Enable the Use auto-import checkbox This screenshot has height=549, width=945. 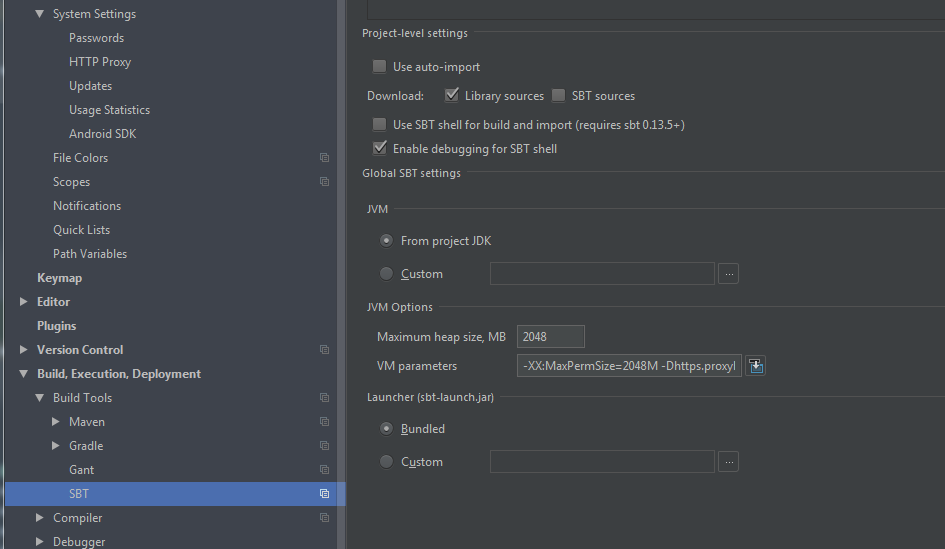click(x=380, y=67)
